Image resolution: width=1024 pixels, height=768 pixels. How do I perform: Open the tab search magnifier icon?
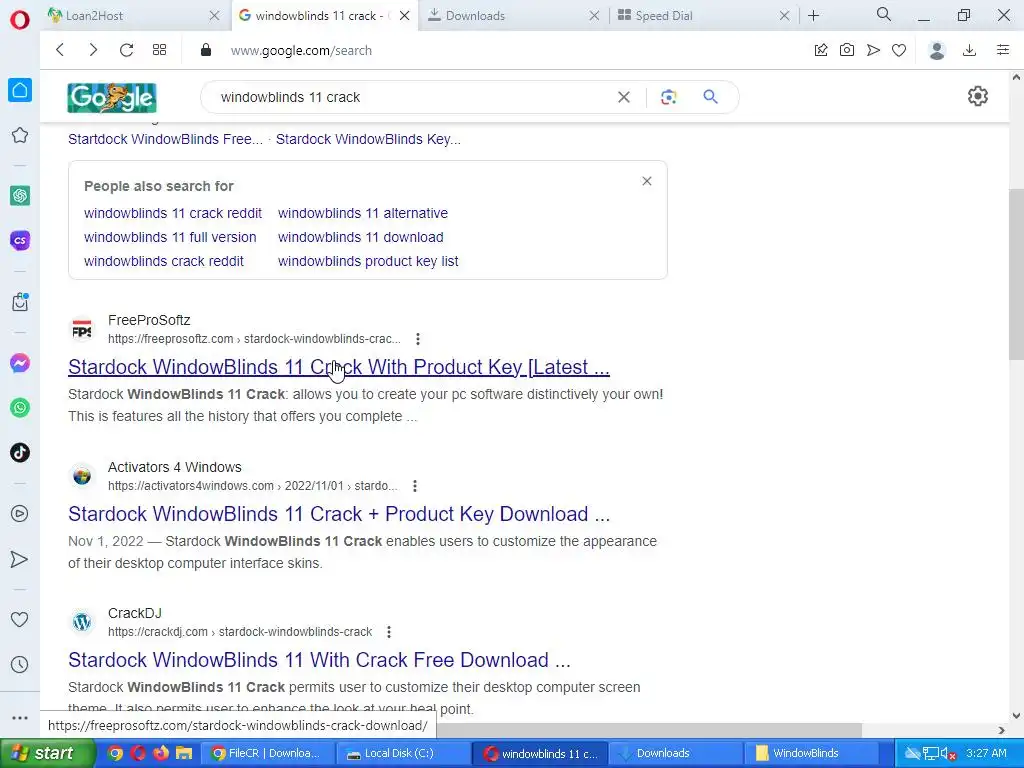click(884, 14)
